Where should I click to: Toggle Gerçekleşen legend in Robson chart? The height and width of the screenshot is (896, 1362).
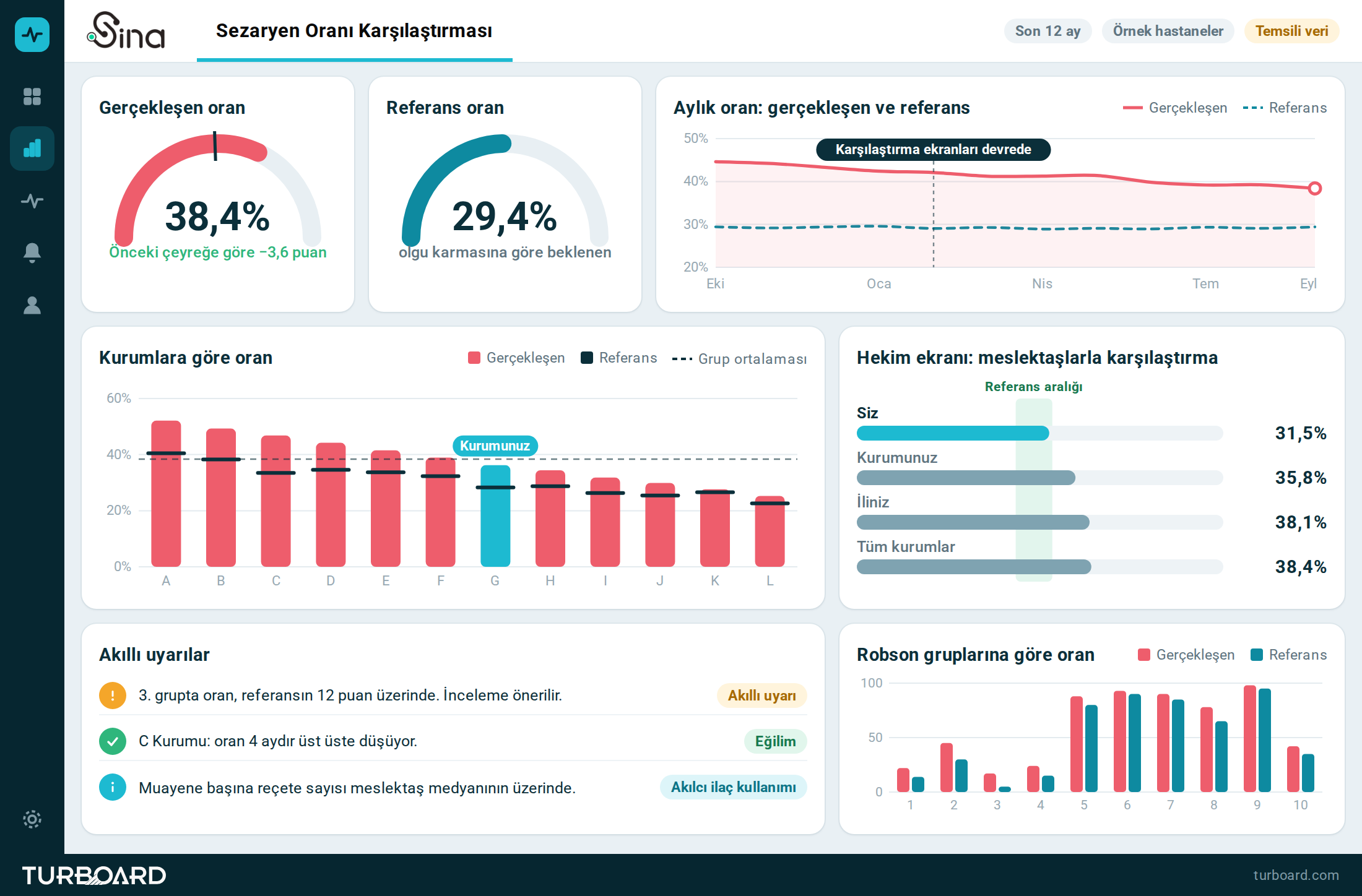[x=1186, y=655]
